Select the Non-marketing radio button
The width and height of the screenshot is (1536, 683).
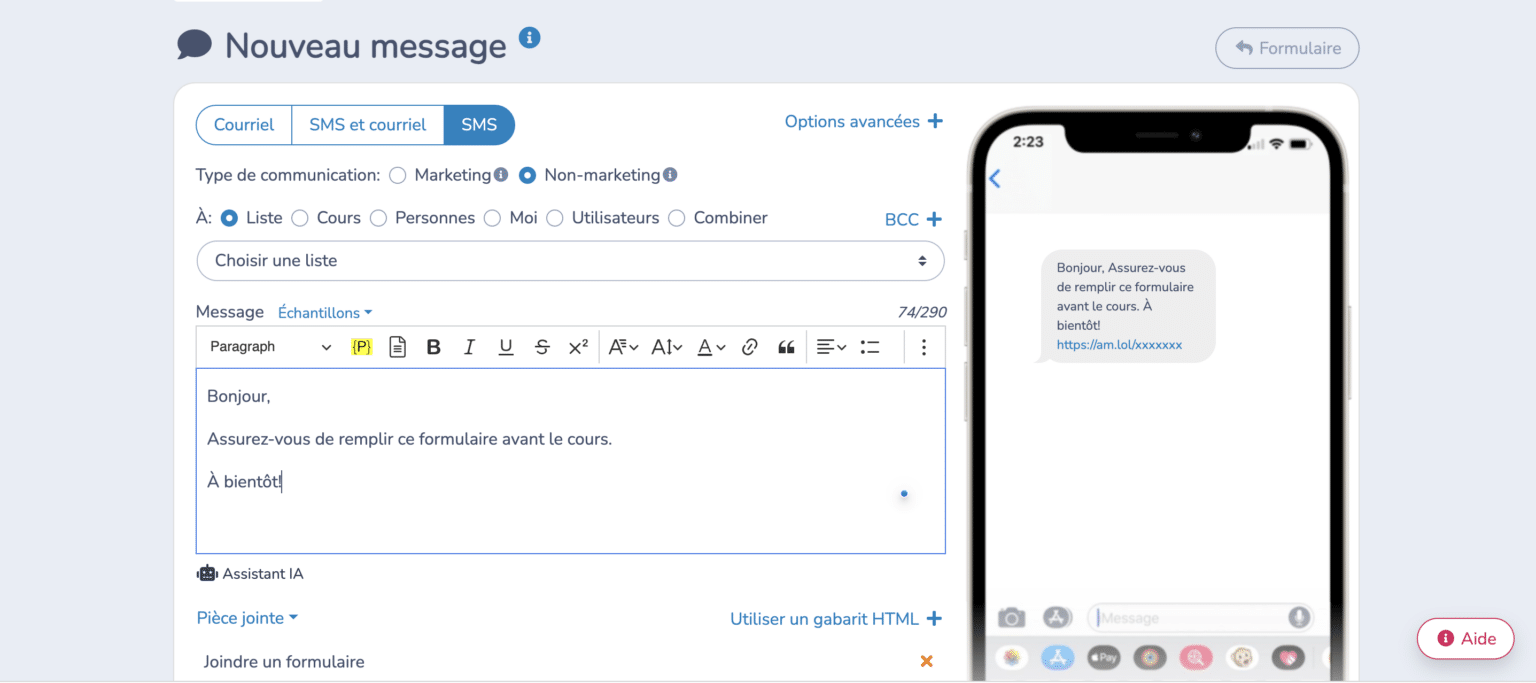click(528, 176)
